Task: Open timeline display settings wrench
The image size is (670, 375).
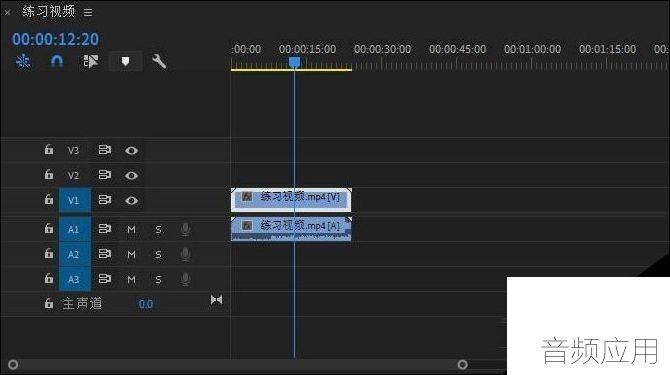Action: 159,62
